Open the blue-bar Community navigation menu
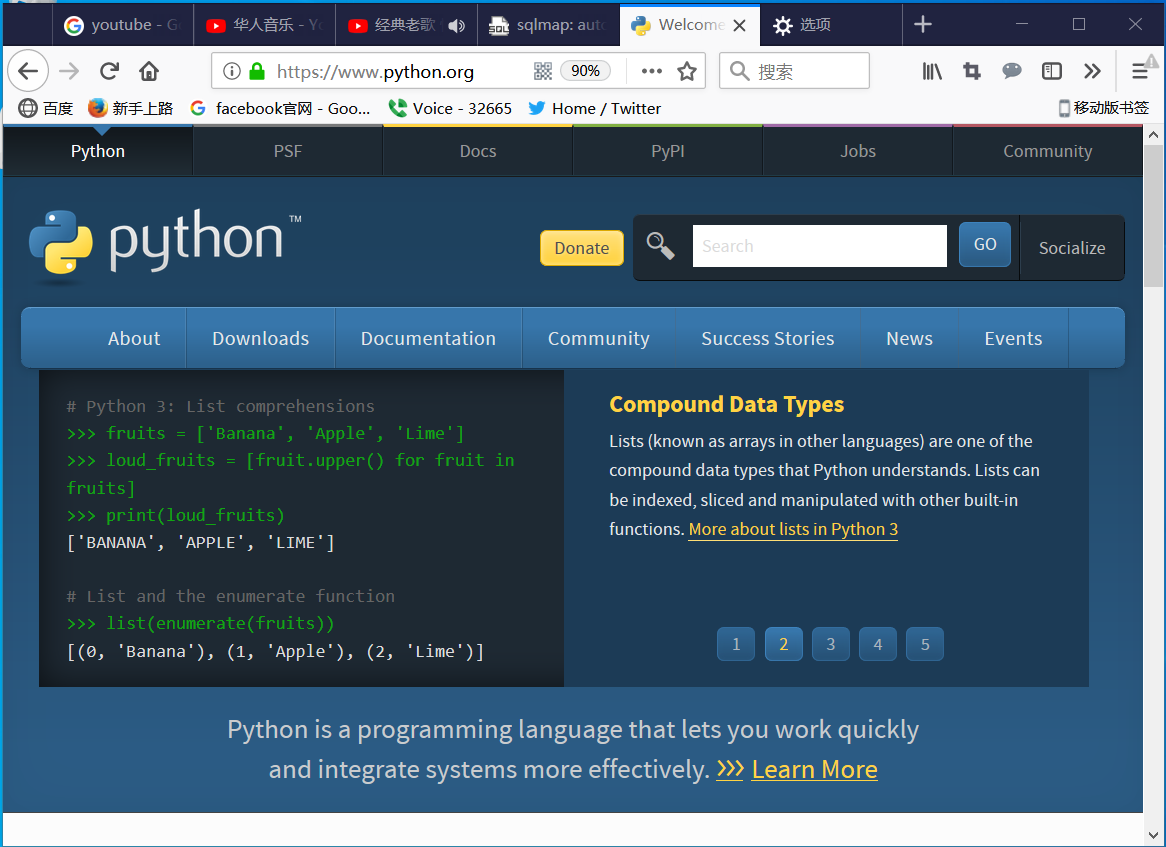 coord(599,338)
